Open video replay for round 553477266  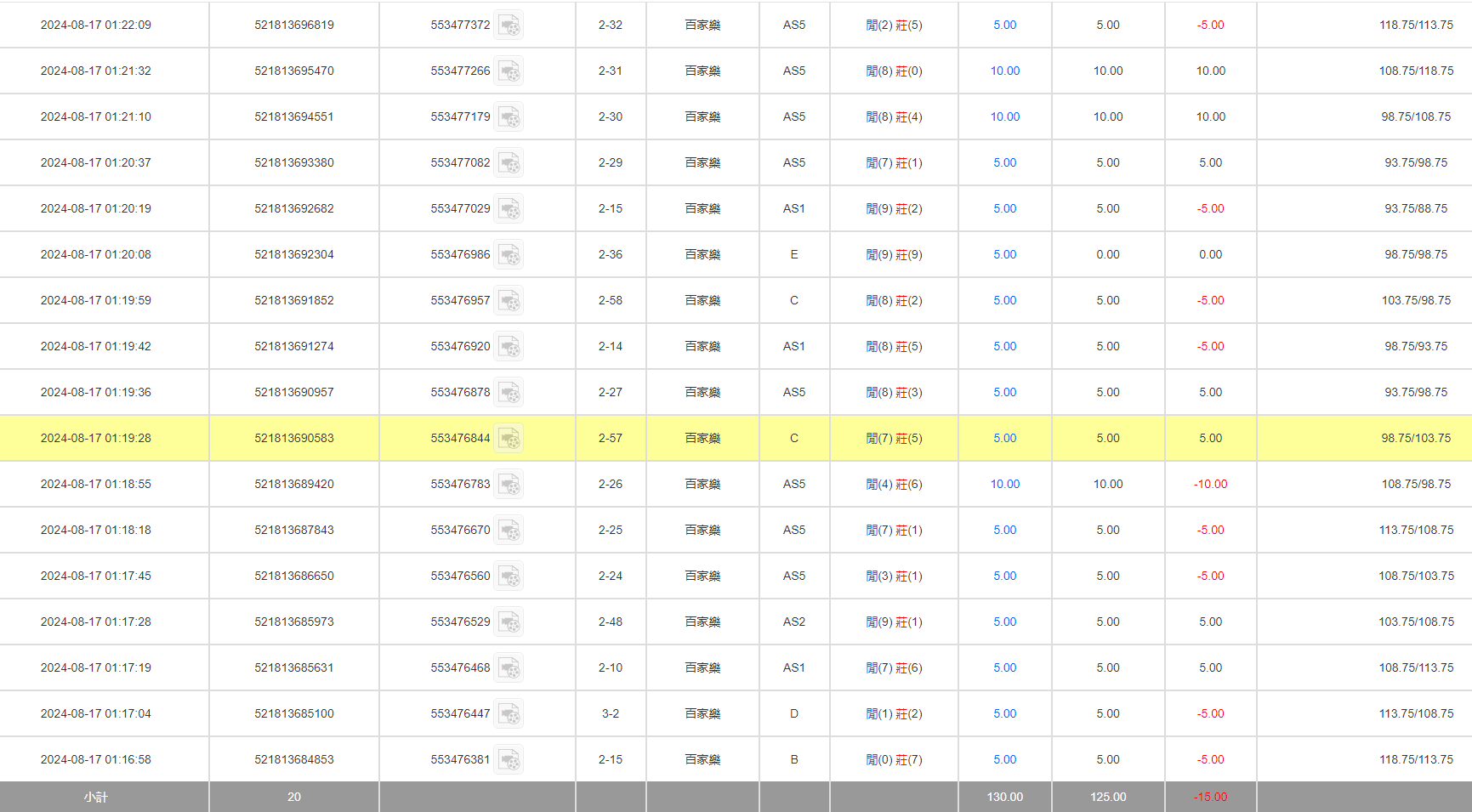tap(509, 71)
